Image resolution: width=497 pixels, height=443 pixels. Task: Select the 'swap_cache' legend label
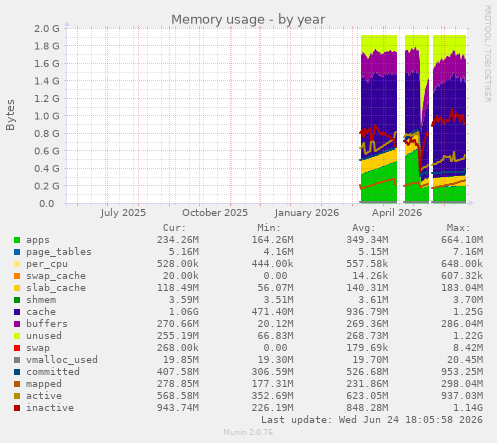click(56, 276)
